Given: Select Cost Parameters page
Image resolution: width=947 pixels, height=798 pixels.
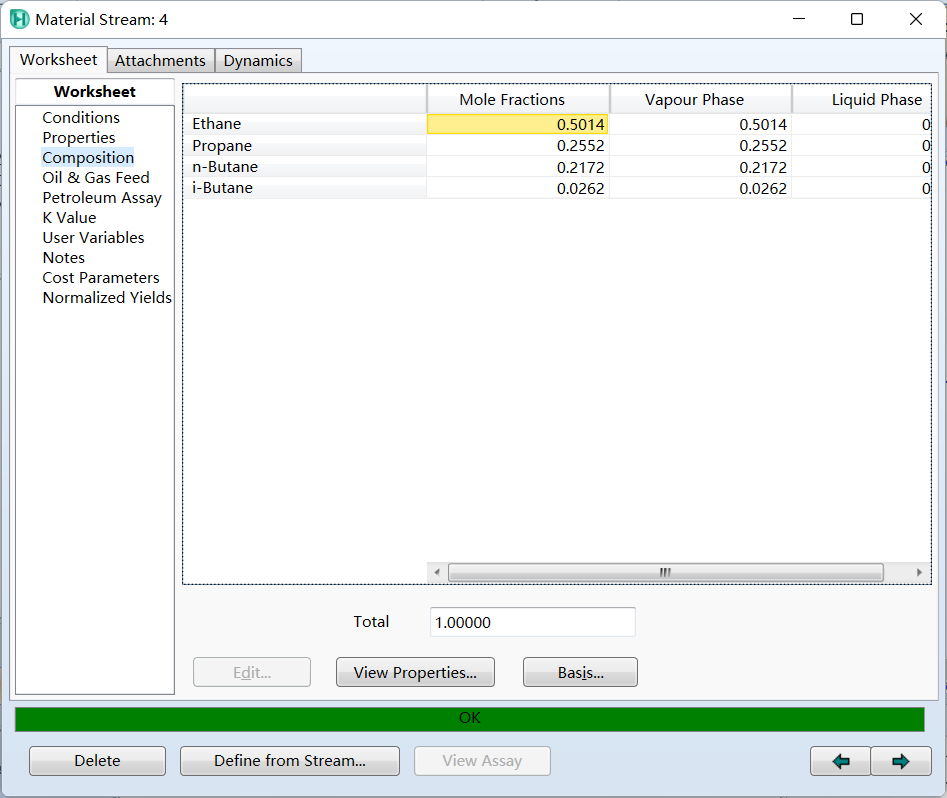Looking at the screenshot, I should (101, 277).
